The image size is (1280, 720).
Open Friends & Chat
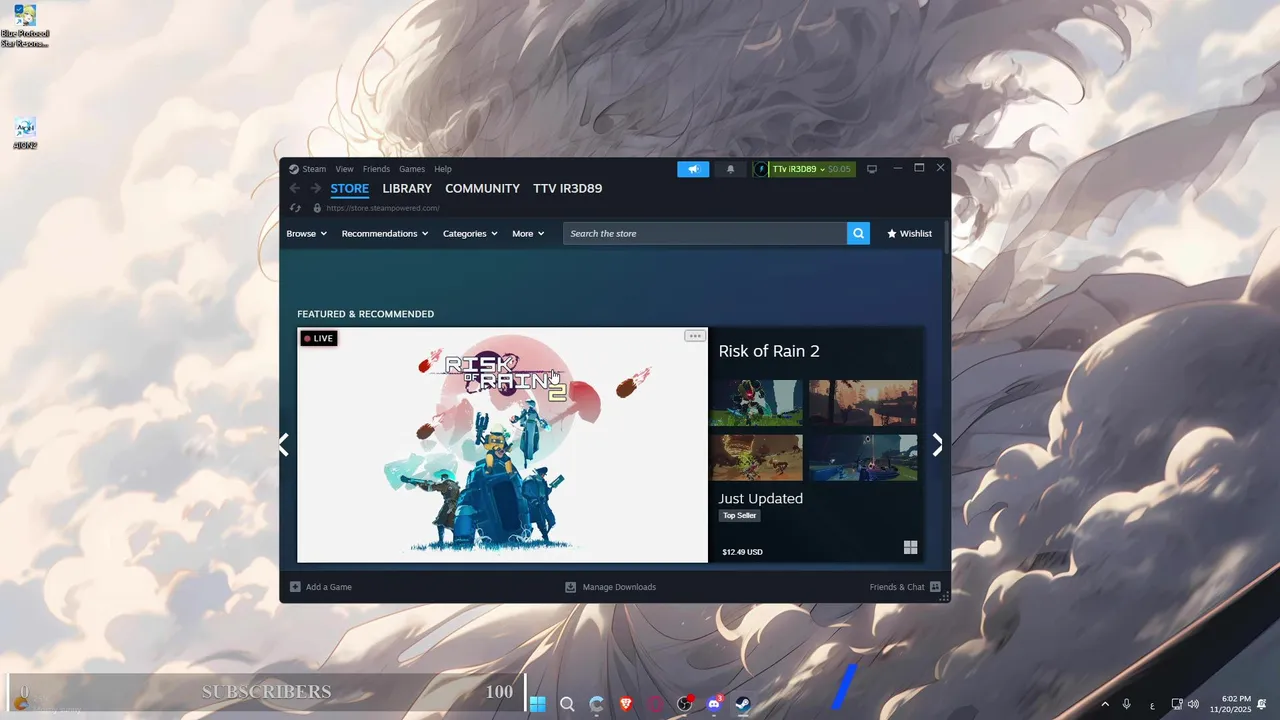click(905, 587)
